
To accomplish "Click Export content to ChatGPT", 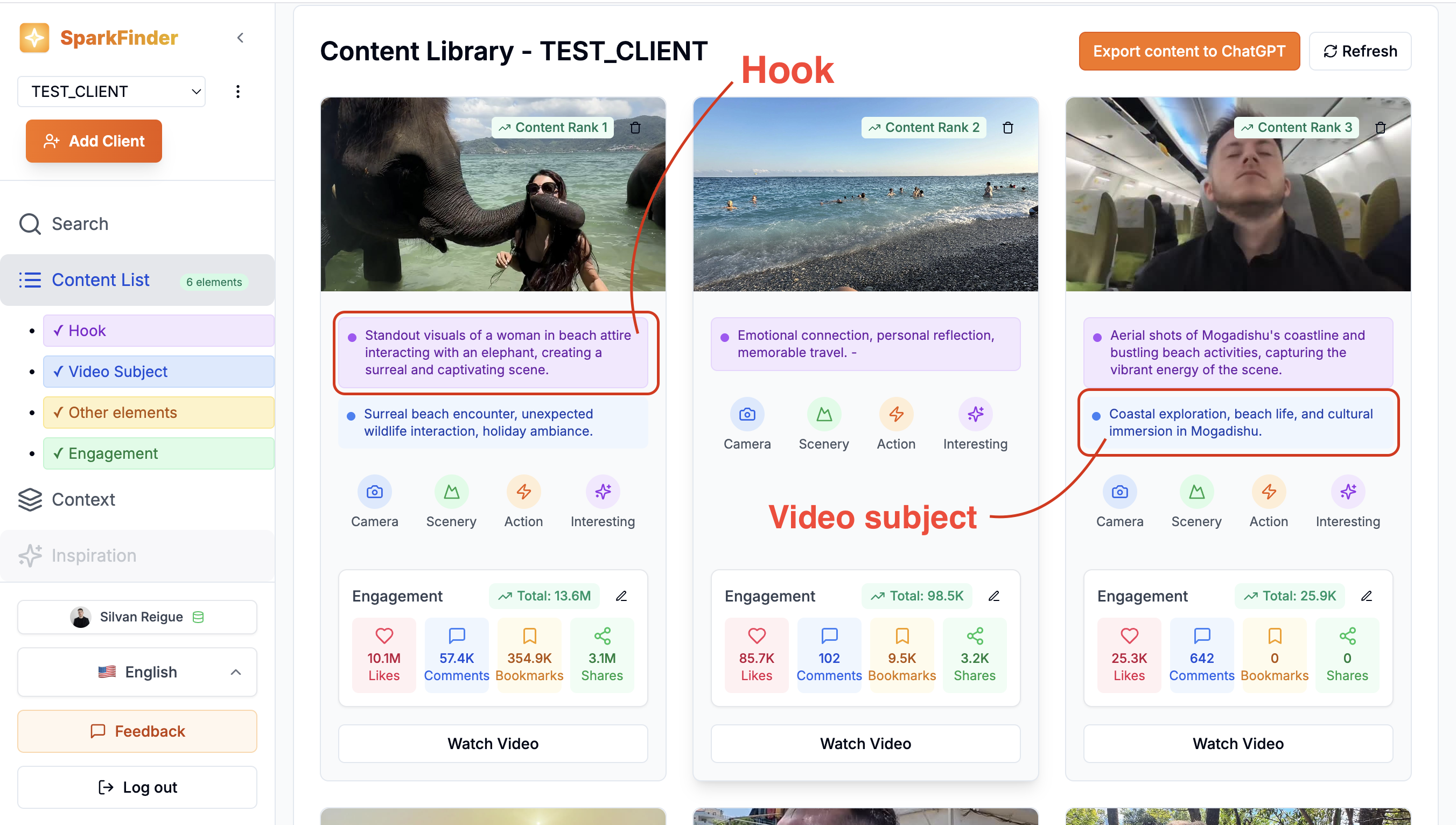I will coord(1188,51).
